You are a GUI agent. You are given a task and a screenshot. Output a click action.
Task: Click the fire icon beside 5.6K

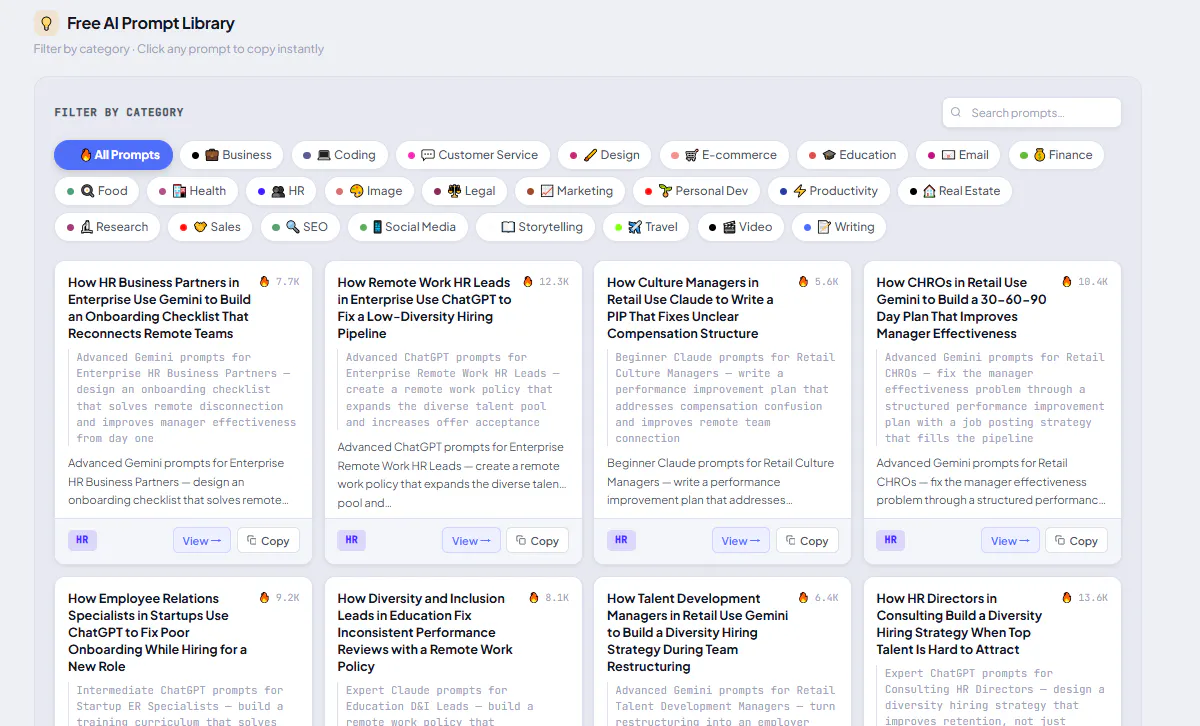804,282
